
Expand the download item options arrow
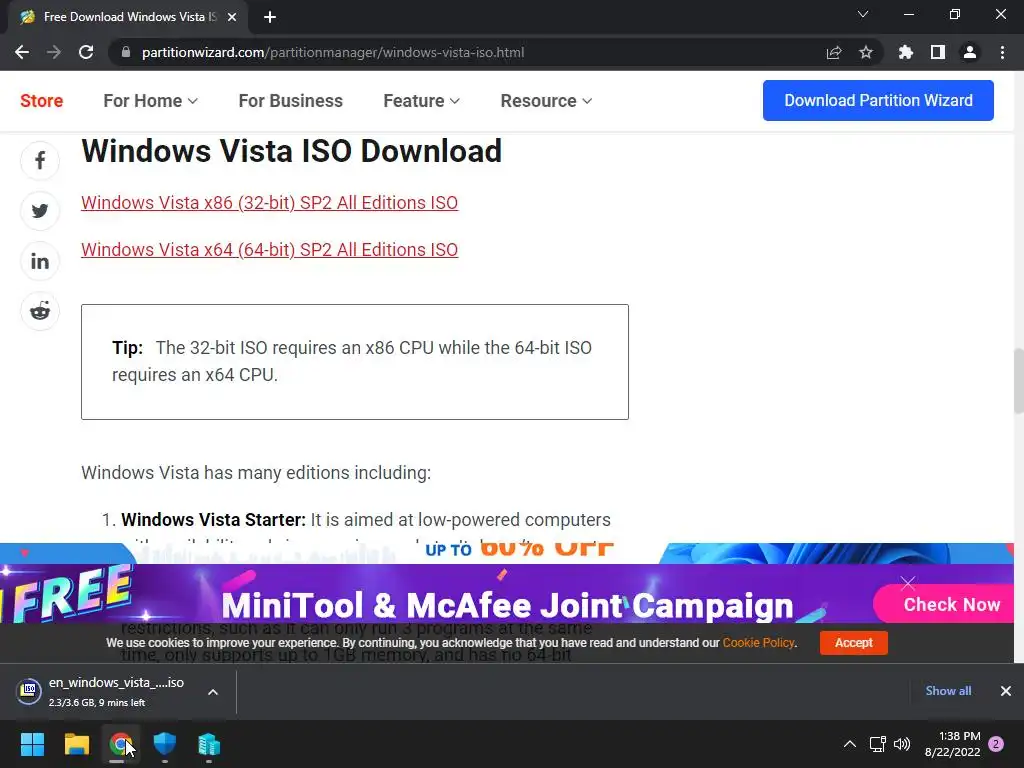coord(213,692)
